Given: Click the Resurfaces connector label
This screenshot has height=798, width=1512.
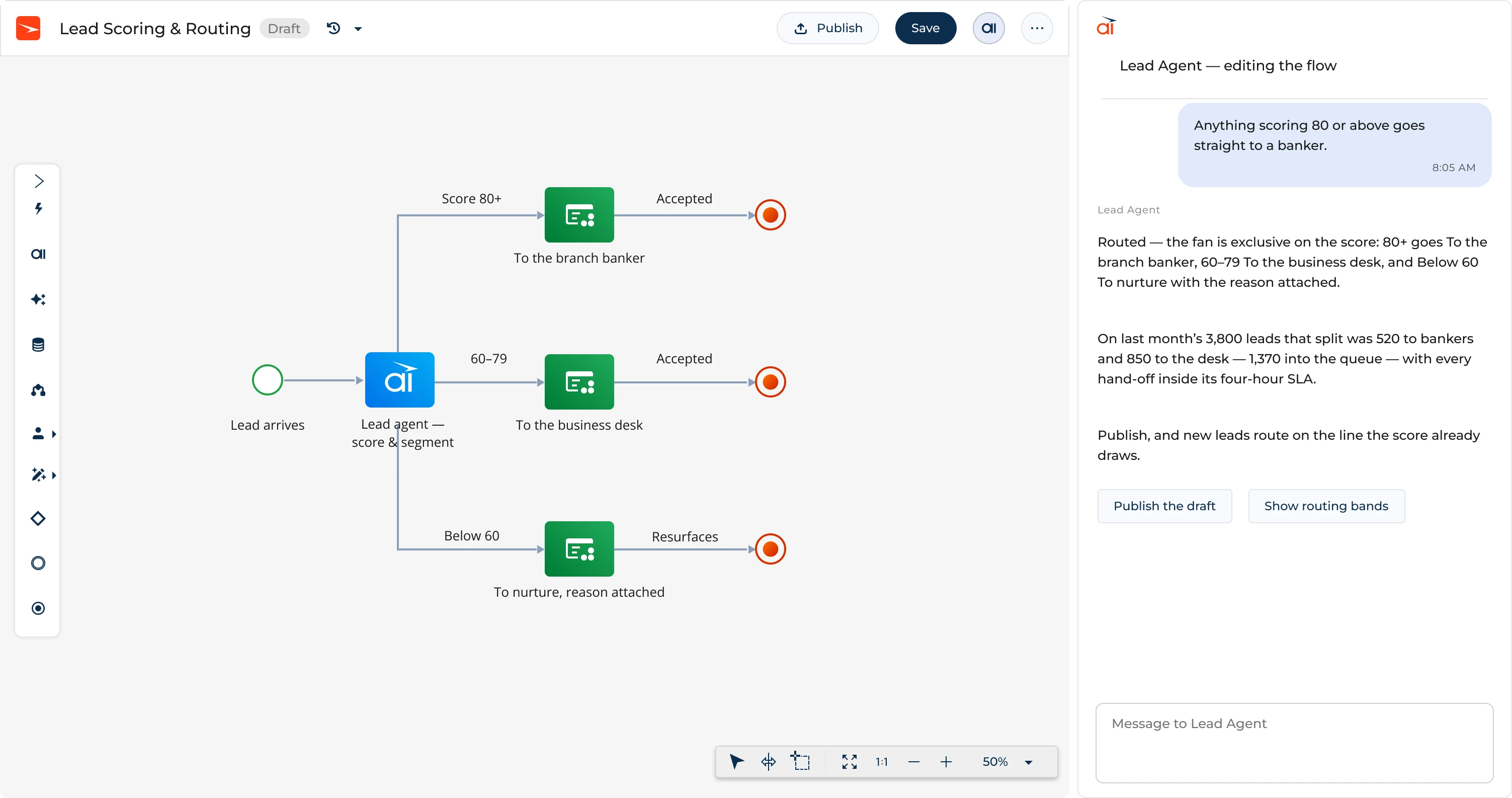Looking at the screenshot, I should coord(685,537).
